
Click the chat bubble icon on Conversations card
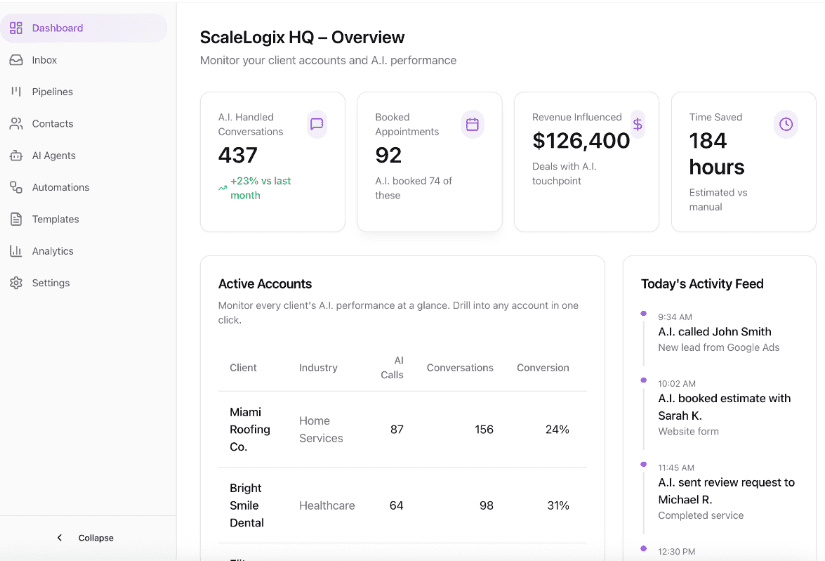tap(316, 124)
